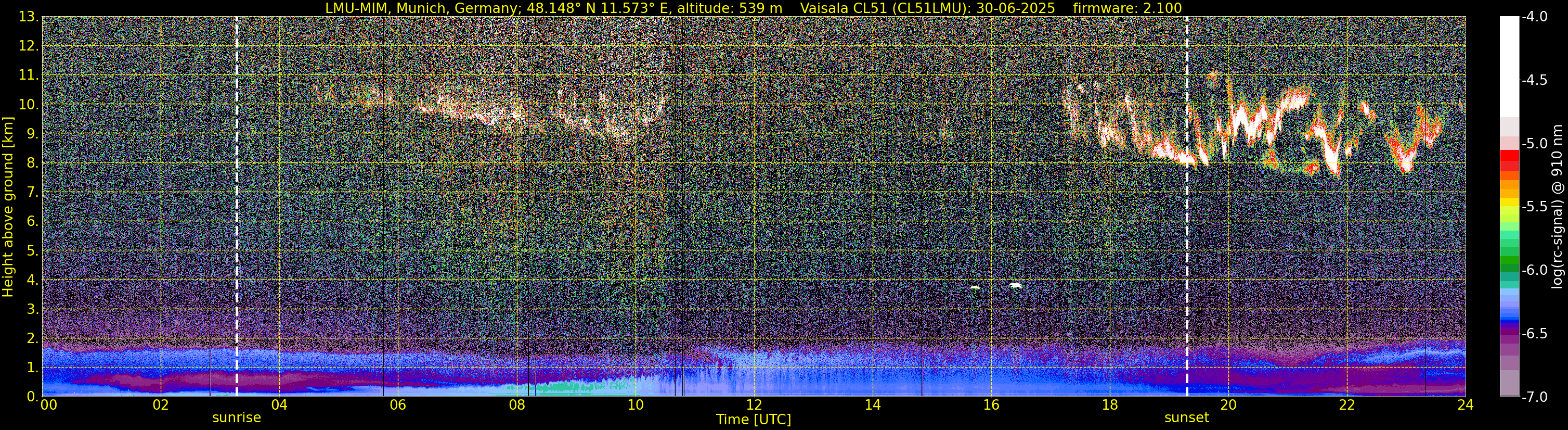The width and height of the screenshot is (1568, 430).
Task: Click the '12.' tick on the height axis
Action: pyautogui.click(x=29, y=46)
